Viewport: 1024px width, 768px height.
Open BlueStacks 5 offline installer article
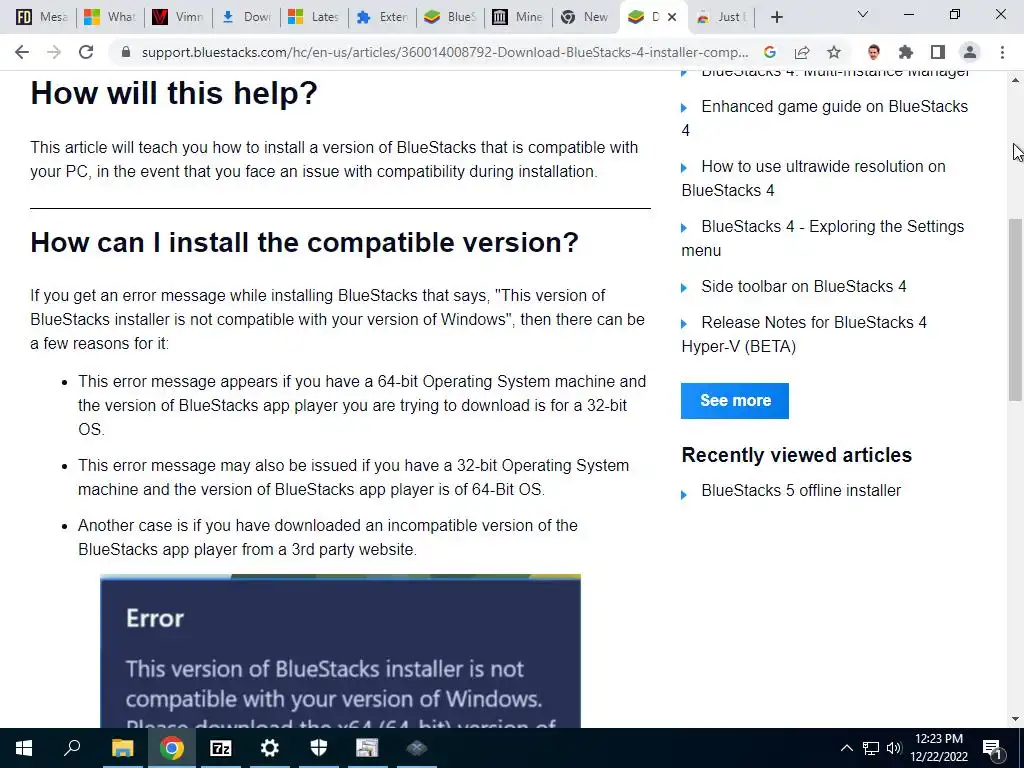tap(801, 490)
